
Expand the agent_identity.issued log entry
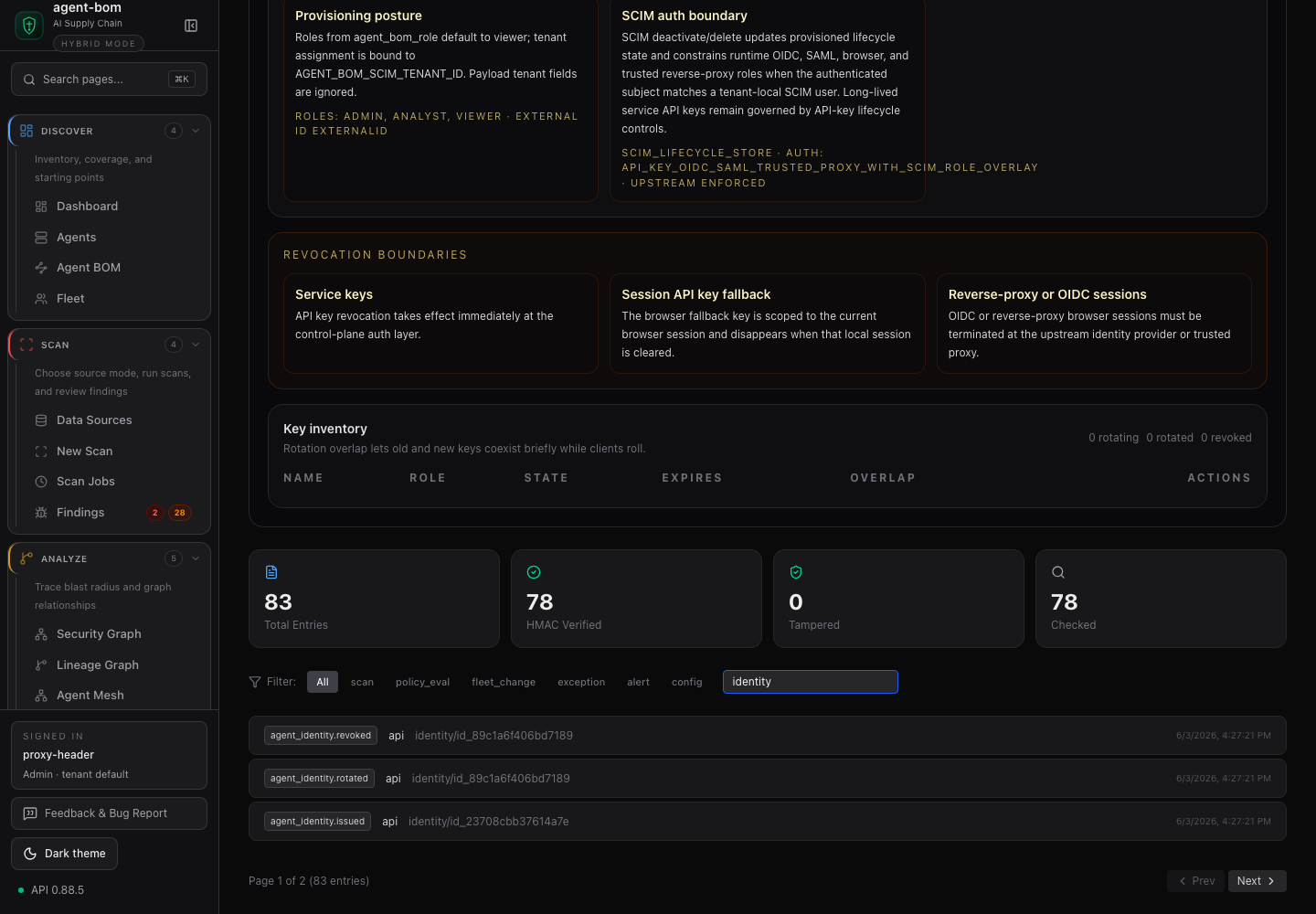768,822
